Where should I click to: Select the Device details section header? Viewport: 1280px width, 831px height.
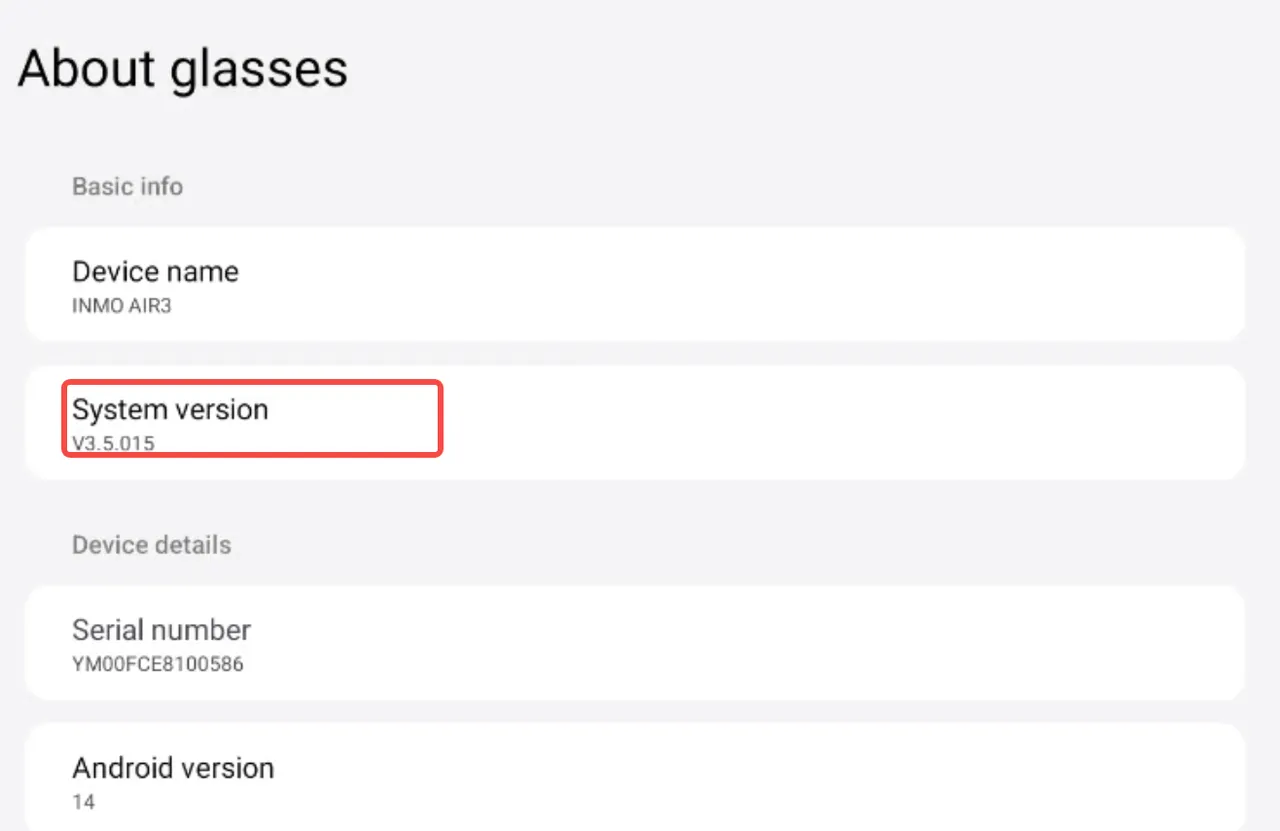151,545
